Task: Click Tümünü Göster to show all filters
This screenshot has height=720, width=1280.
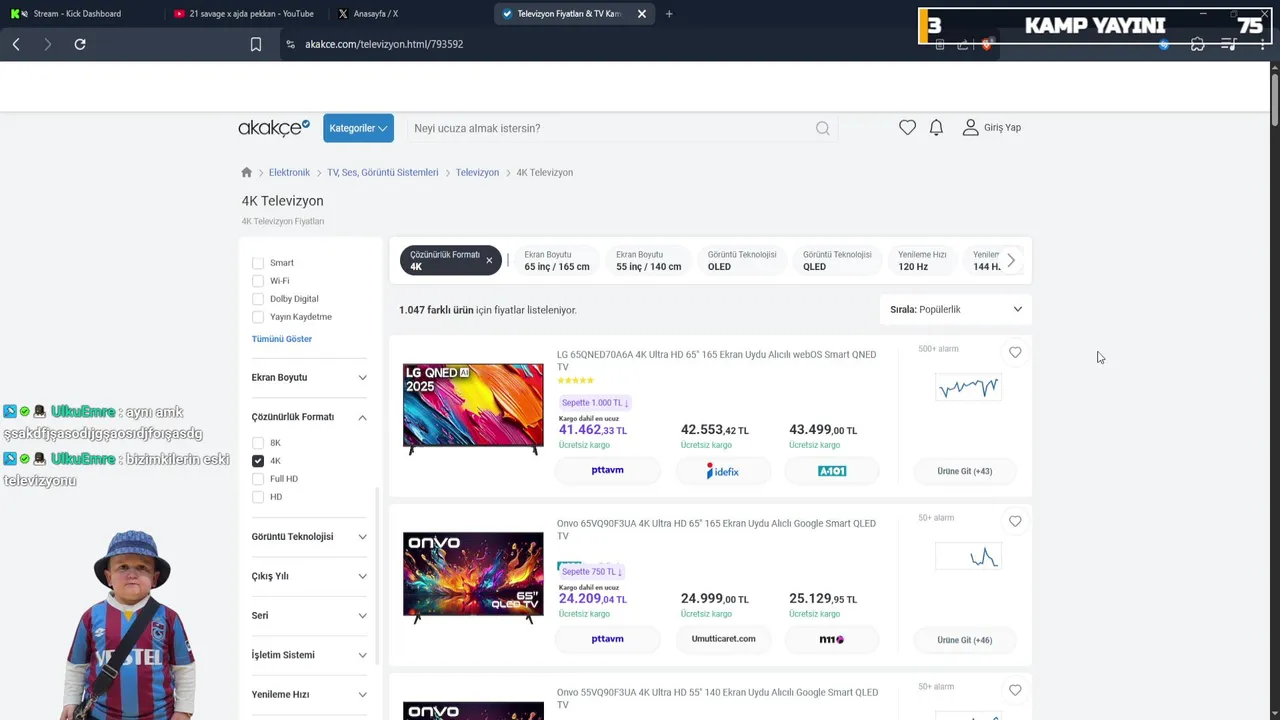Action: (x=282, y=339)
